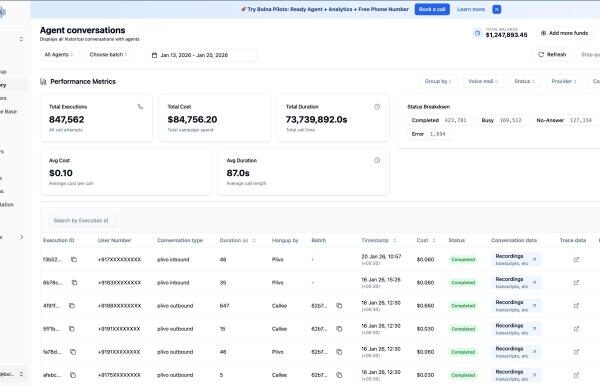Screen dimensions: 600x386
Task: Open the Jan 13 - Jan 20 date range picker
Action: [x=201, y=55]
